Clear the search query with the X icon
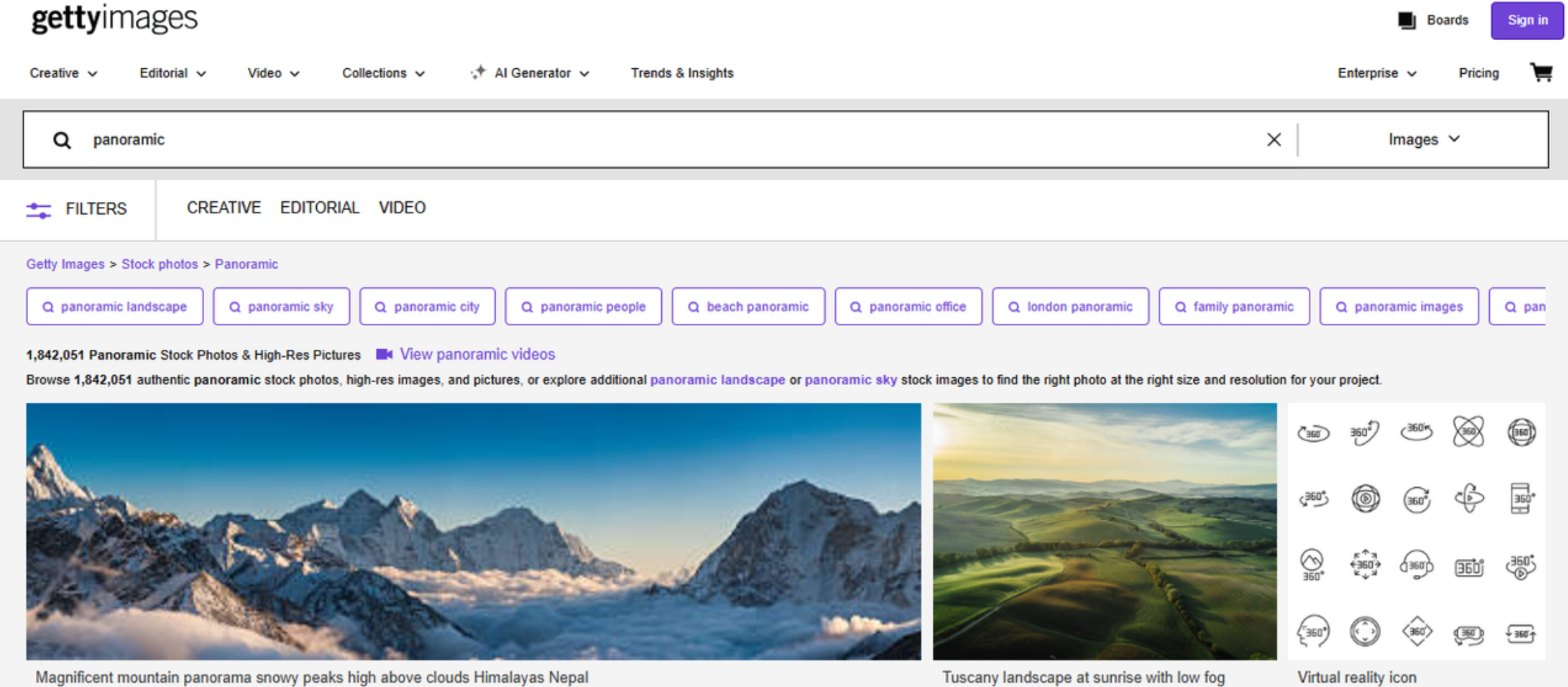Image resolution: width=1568 pixels, height=687 pixels. [x=1274, y=139]
